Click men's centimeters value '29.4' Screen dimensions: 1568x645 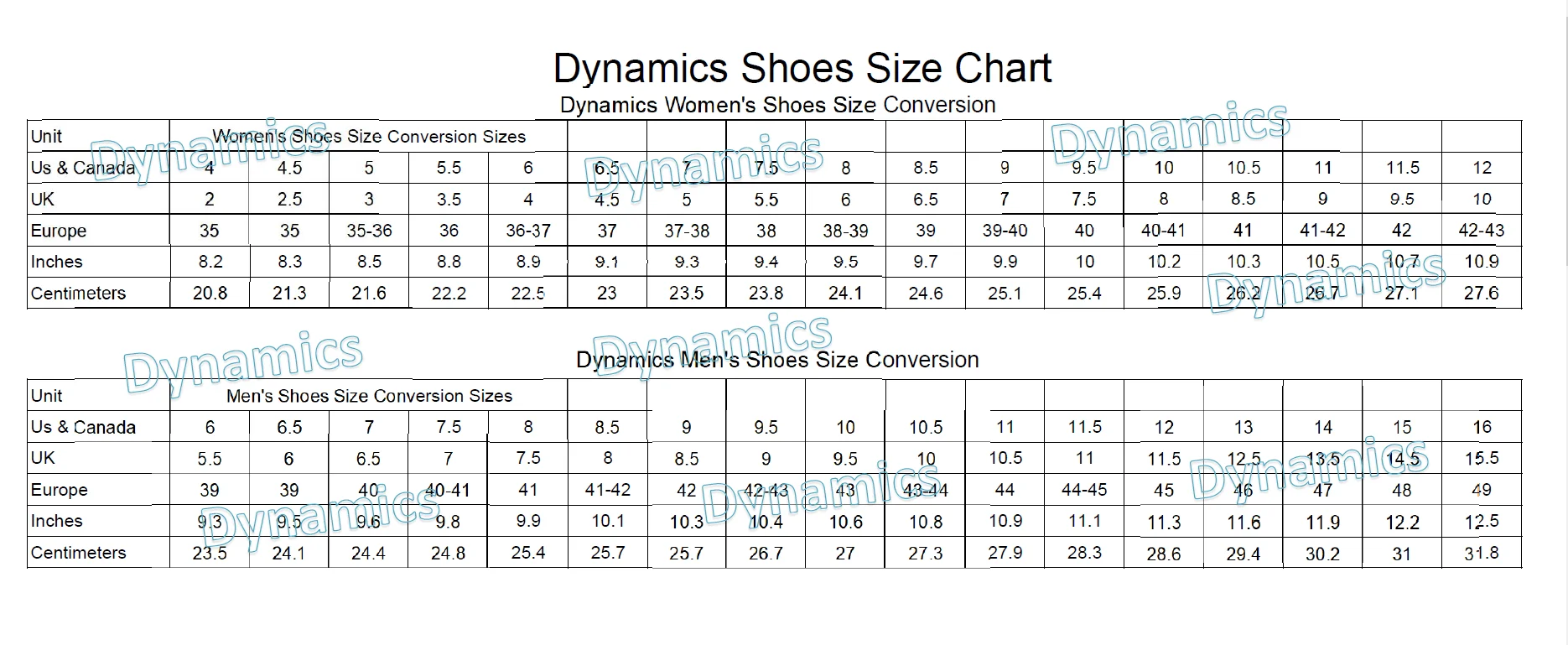1243,554
